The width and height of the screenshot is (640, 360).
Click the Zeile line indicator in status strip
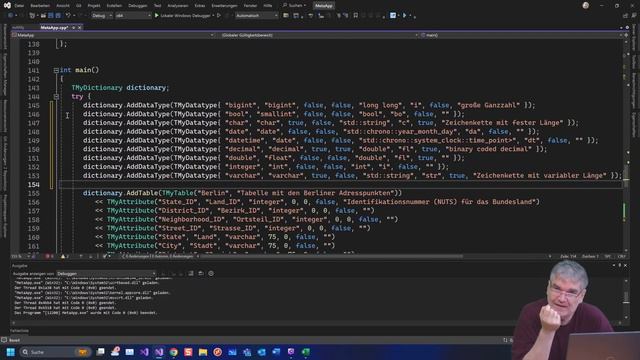568,256
